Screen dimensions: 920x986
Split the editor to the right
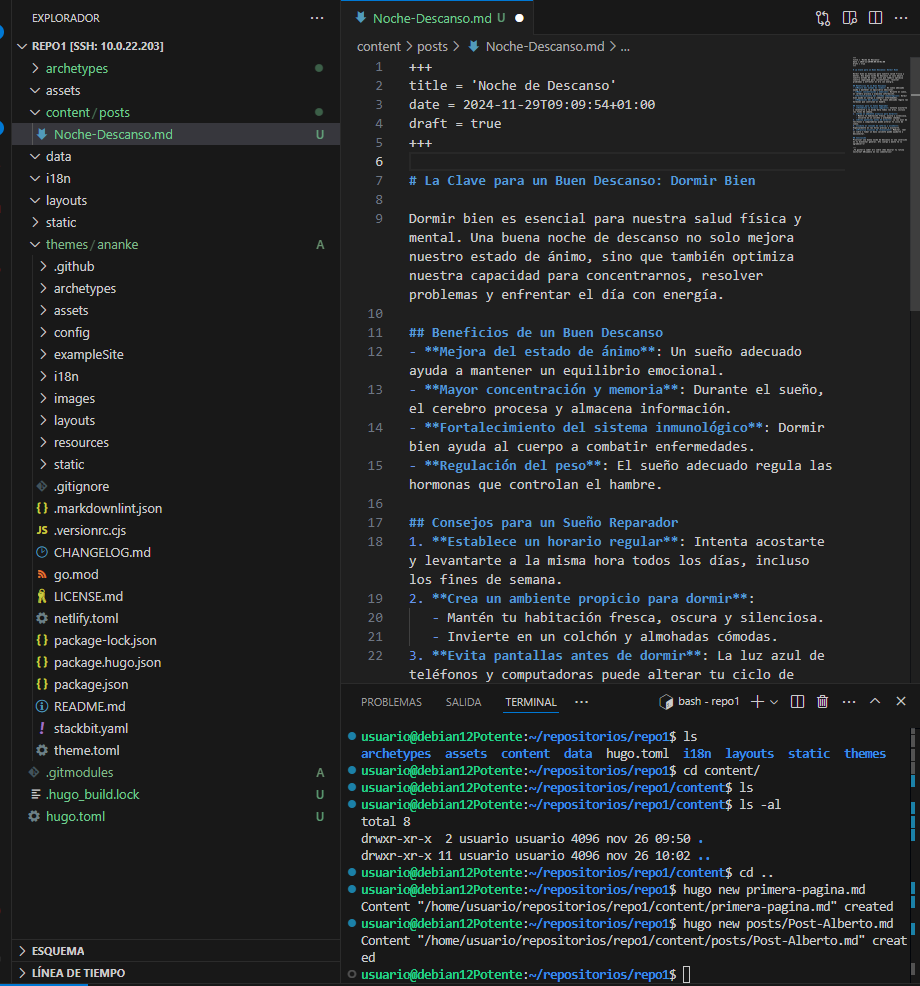pyautogui.click(x=875, y=18)
